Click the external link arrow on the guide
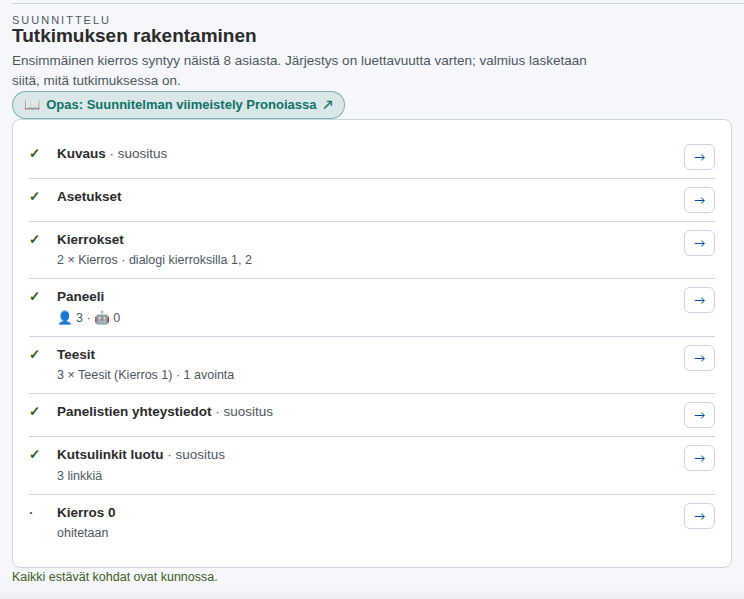 pyautogui.click(x=328, y=104)
